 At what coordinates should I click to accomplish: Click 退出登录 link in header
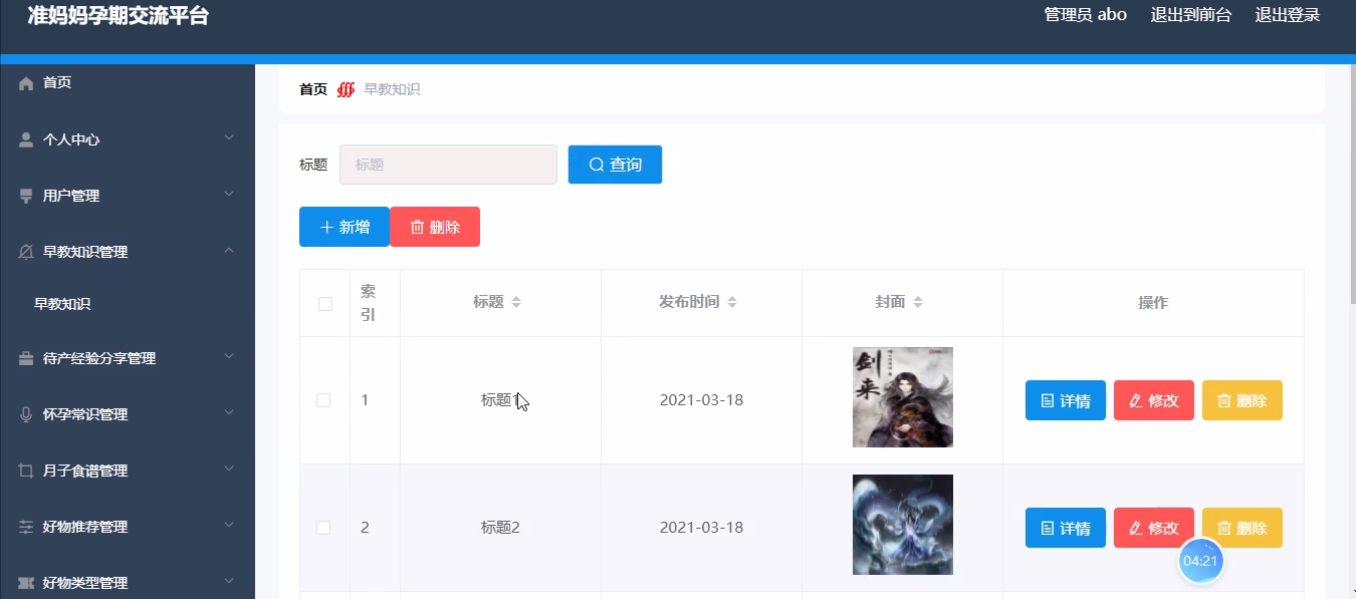[x=1288, y=15]
